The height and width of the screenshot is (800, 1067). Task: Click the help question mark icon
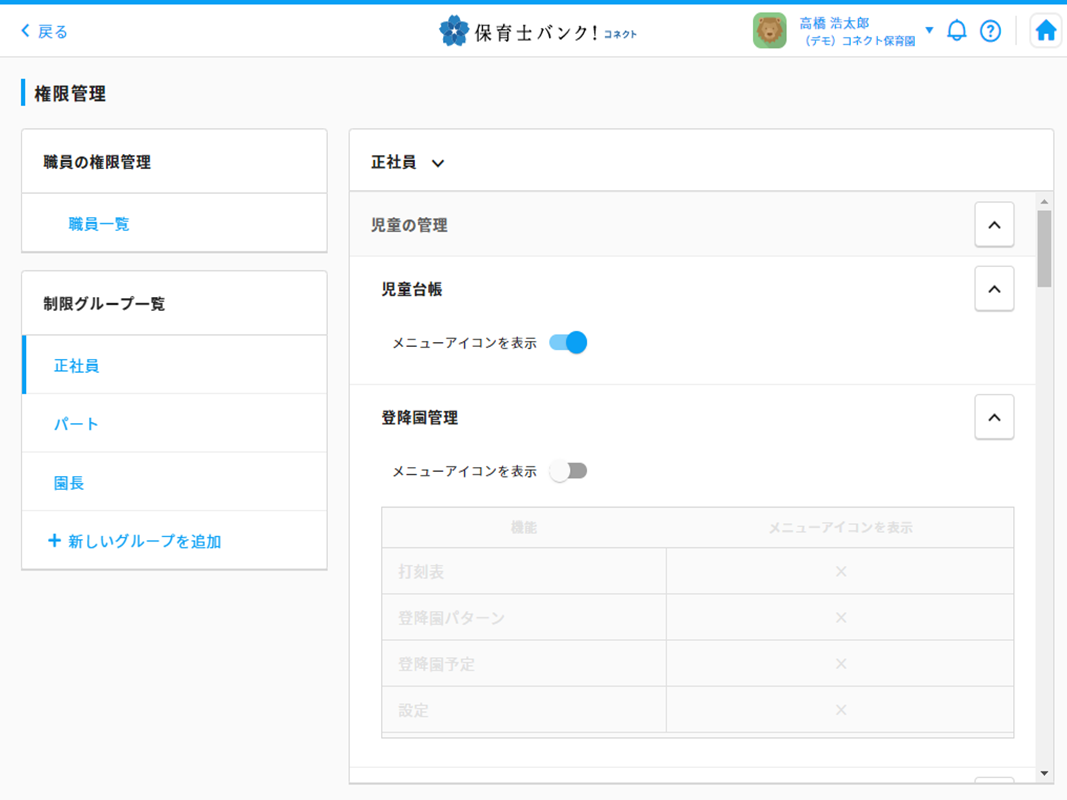pyautogui.click(x=990, y=31)
